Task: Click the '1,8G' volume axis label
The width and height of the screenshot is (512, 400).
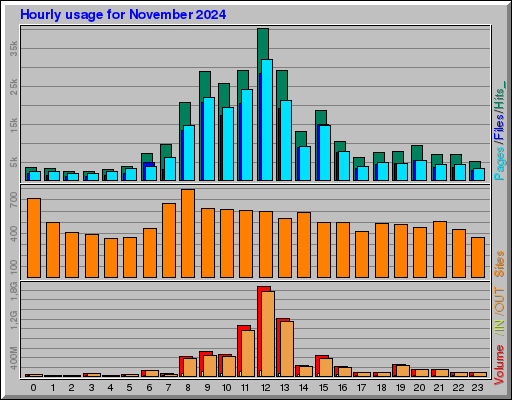Action: point(13,291)
